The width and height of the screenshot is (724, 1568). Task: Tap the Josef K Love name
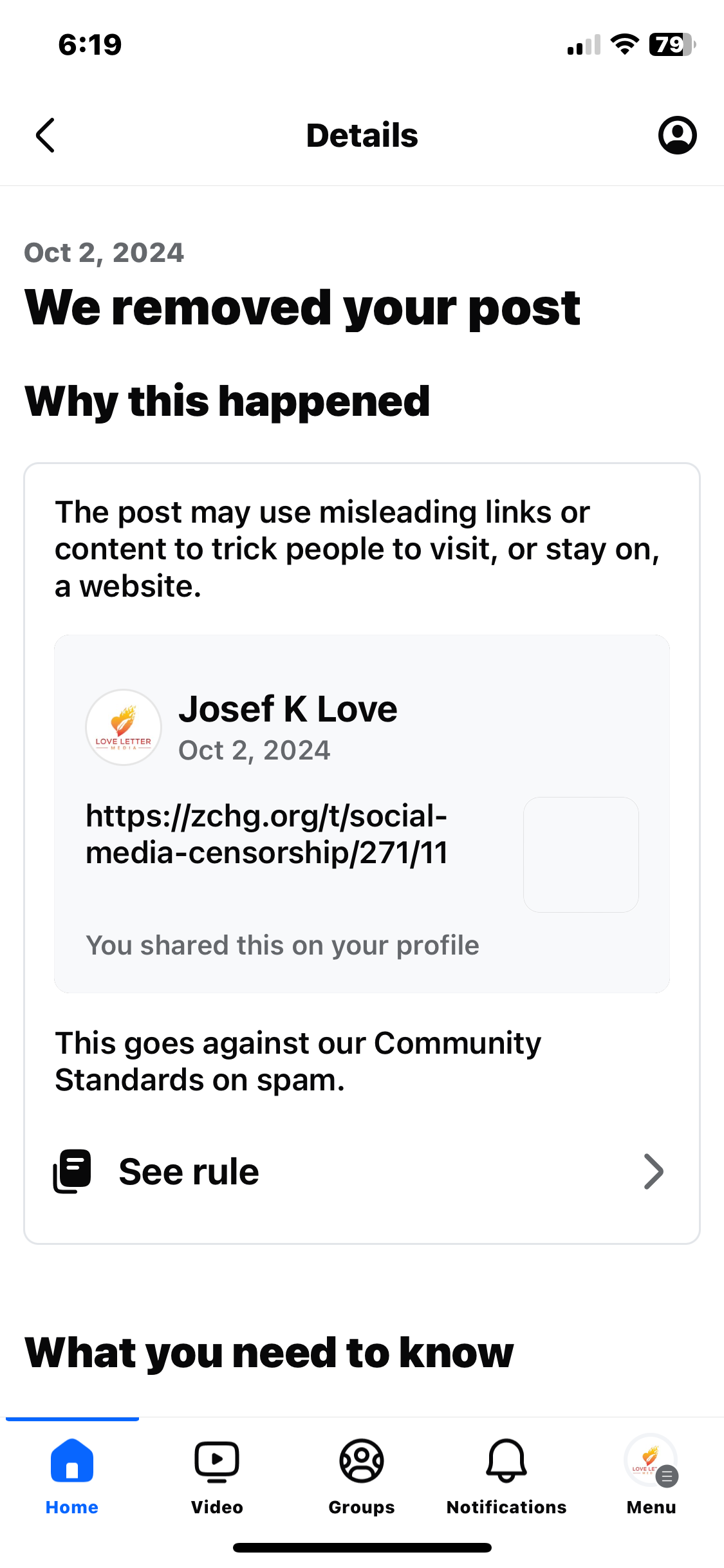point(288,709)
